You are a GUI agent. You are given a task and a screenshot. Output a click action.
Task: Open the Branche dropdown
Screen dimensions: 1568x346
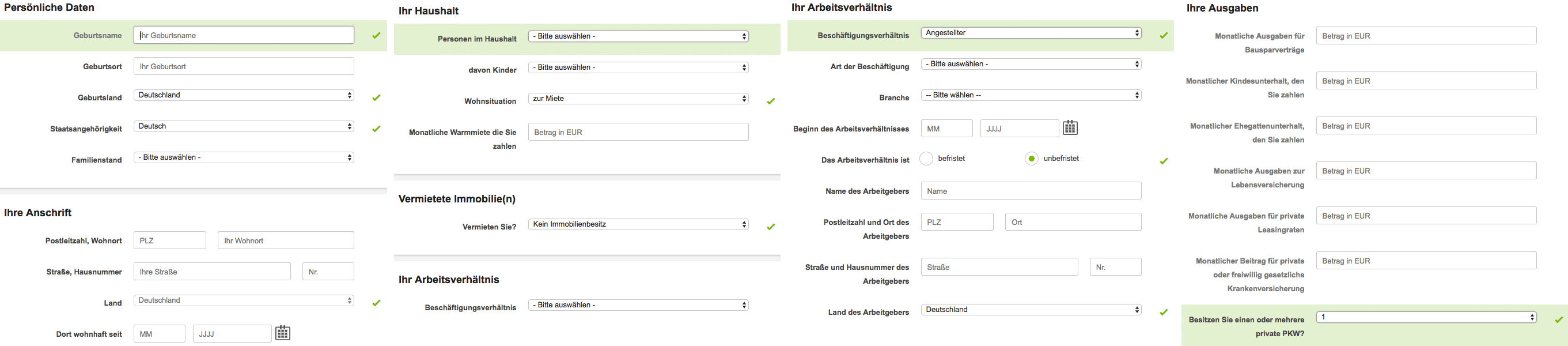1031,96
